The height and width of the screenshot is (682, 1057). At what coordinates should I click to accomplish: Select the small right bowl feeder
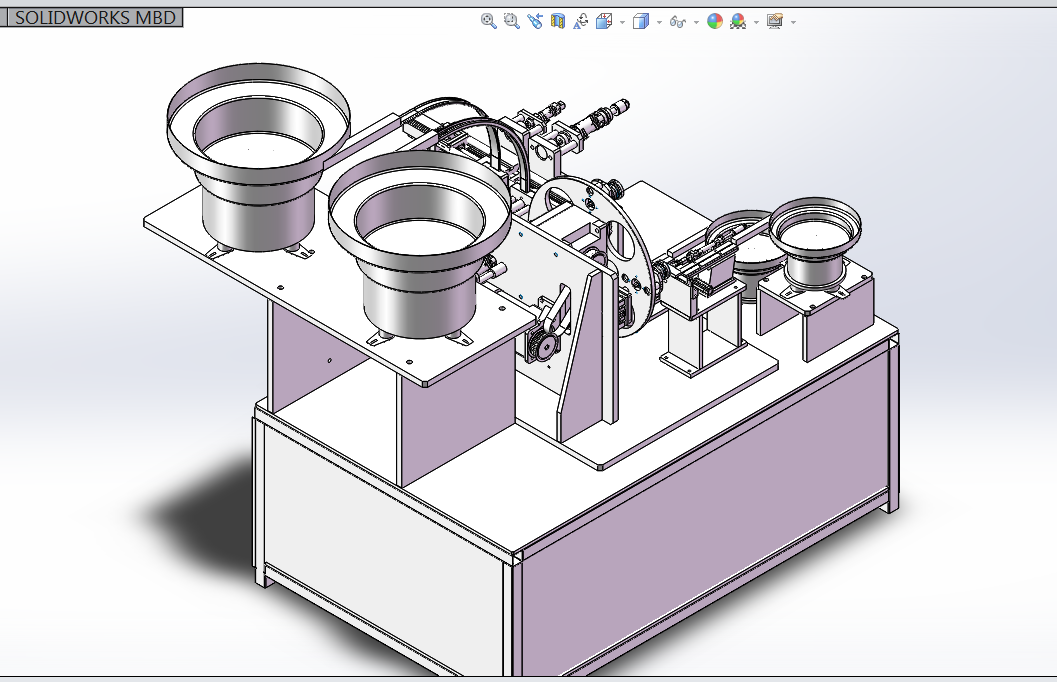coord(815,243)
